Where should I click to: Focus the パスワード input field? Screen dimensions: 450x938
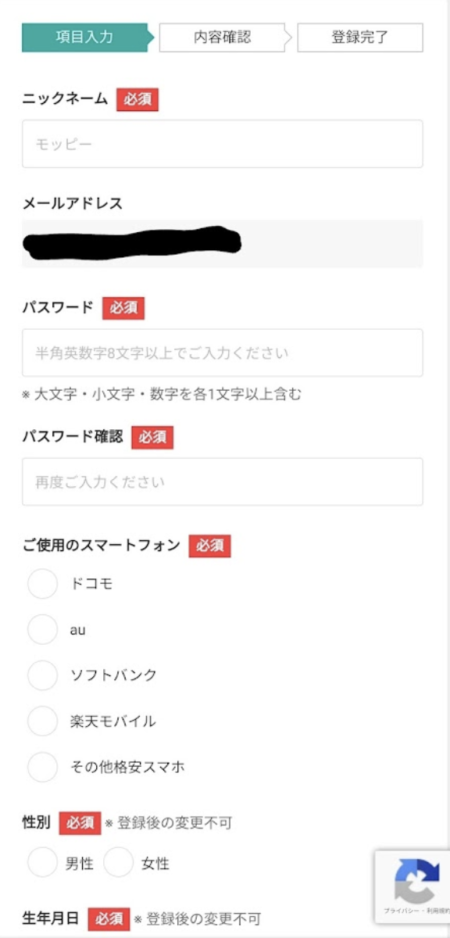[x=223, y=352]
